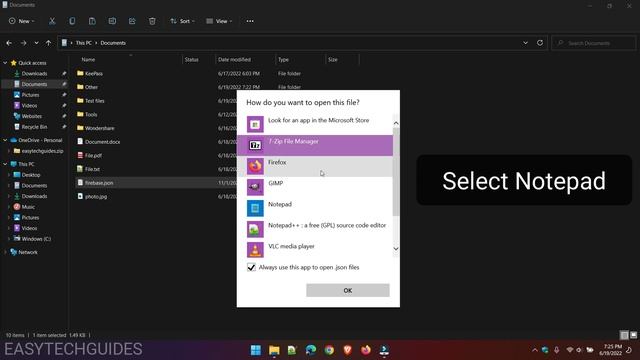Viewport: 640px width, 360px height.
Task: Click OK in the open-with dialog
Action: (x=348, y=290)
